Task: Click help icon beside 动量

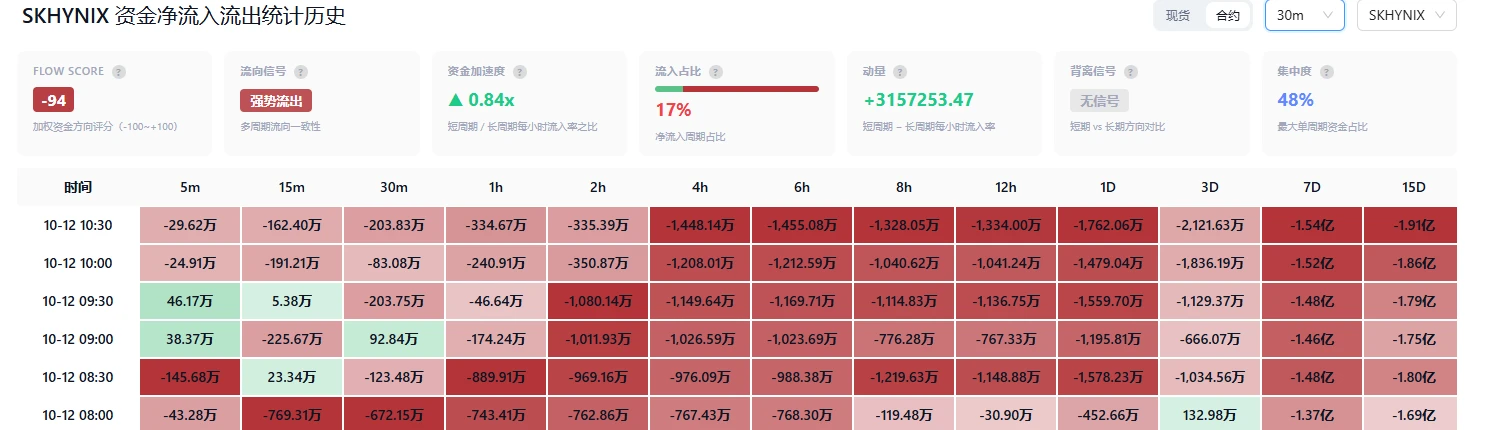Action: [900, 72]
